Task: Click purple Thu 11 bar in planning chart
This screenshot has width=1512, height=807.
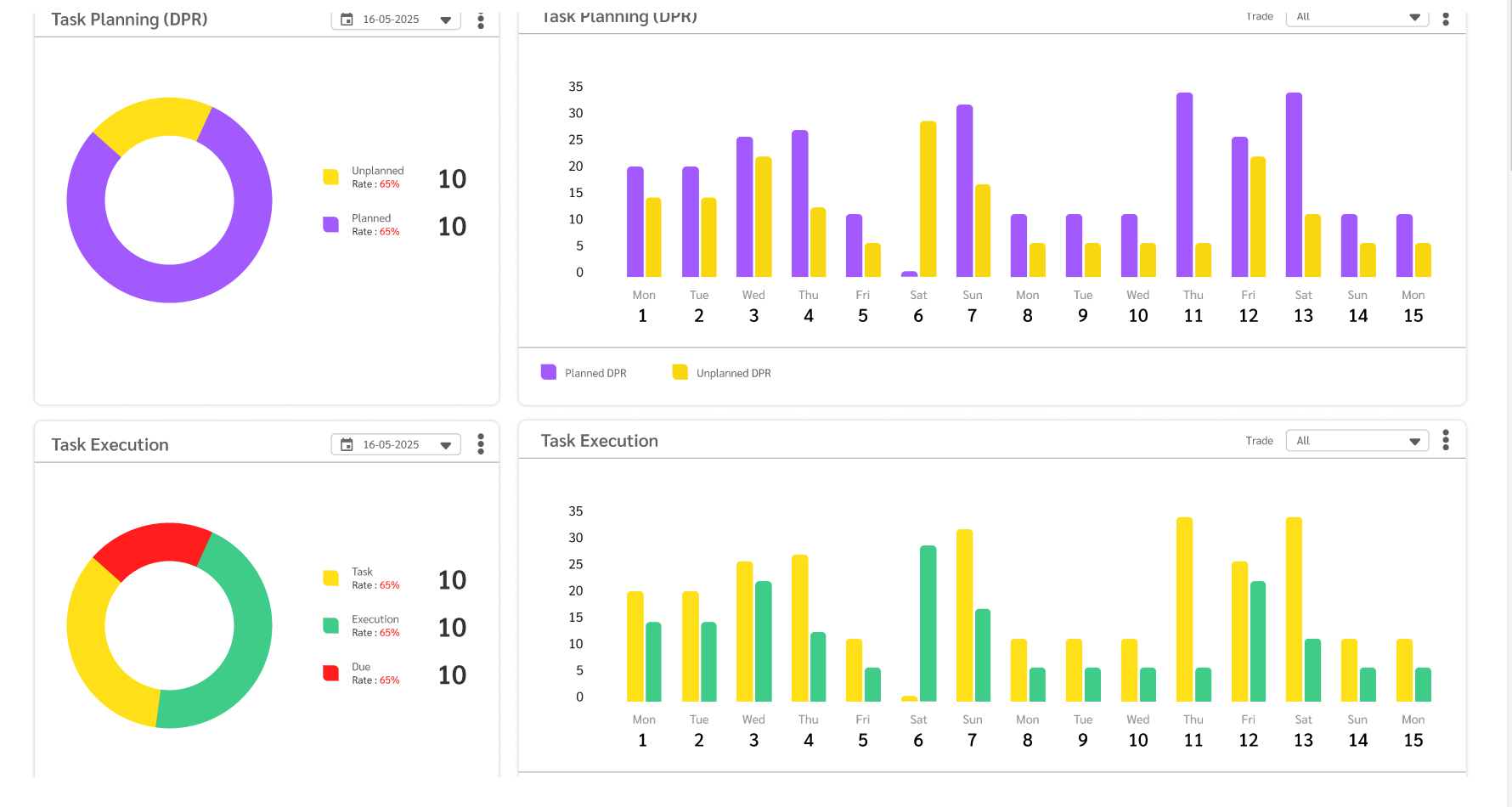Action: click(x=1184, y=184)
